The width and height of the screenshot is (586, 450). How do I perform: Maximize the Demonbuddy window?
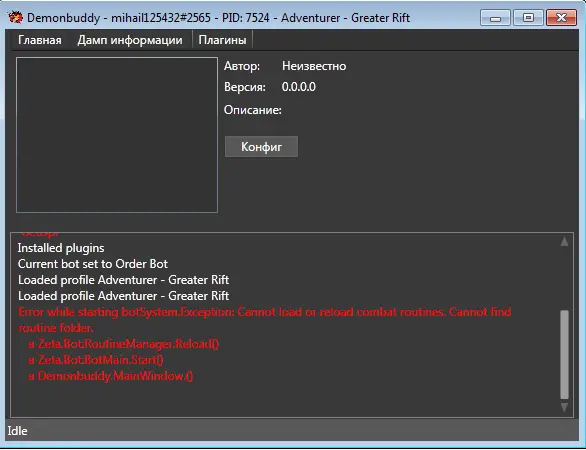pyautogui.click(x=528, y=18)
